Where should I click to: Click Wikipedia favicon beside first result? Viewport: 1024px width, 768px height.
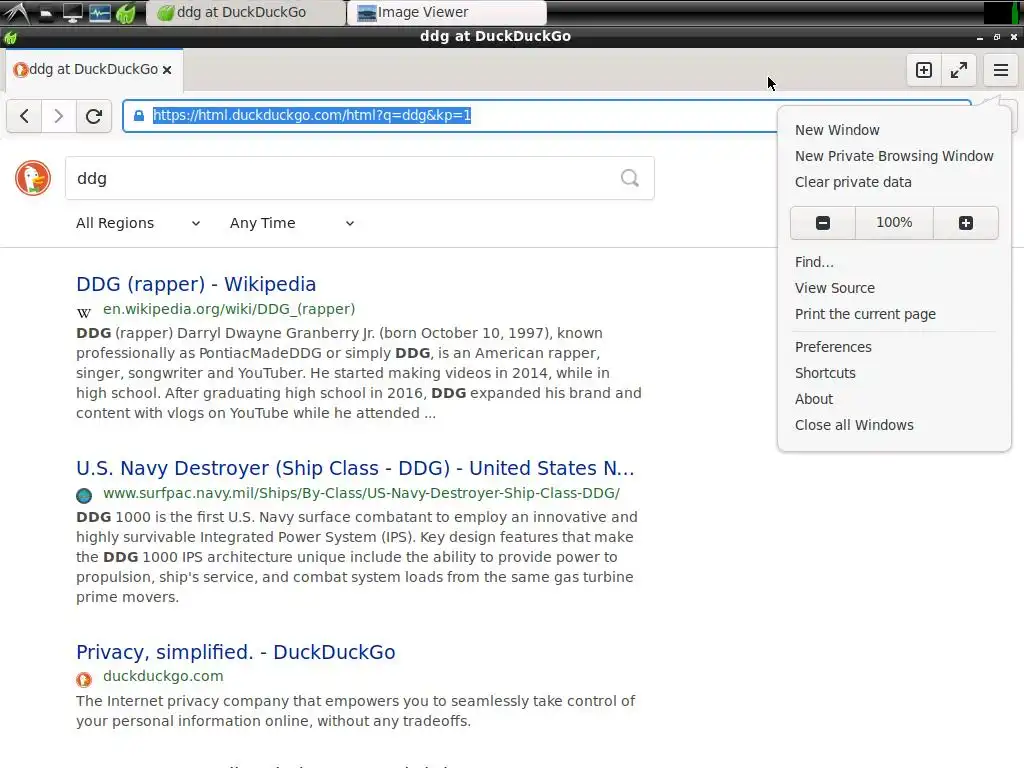pos(84,312)
